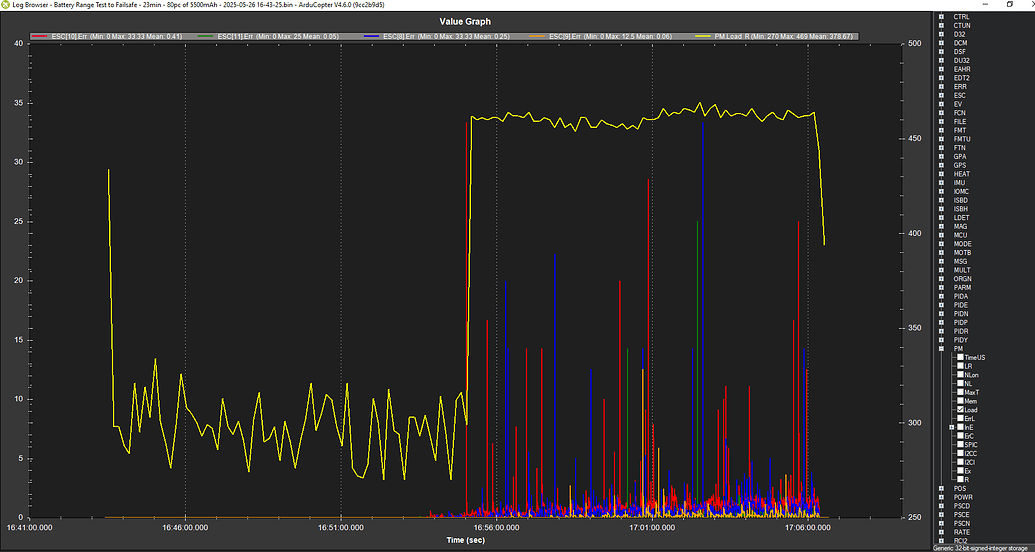1035x552 pixels.
Task: Click the Value Graph title
Action: click(x=467, y=21)
